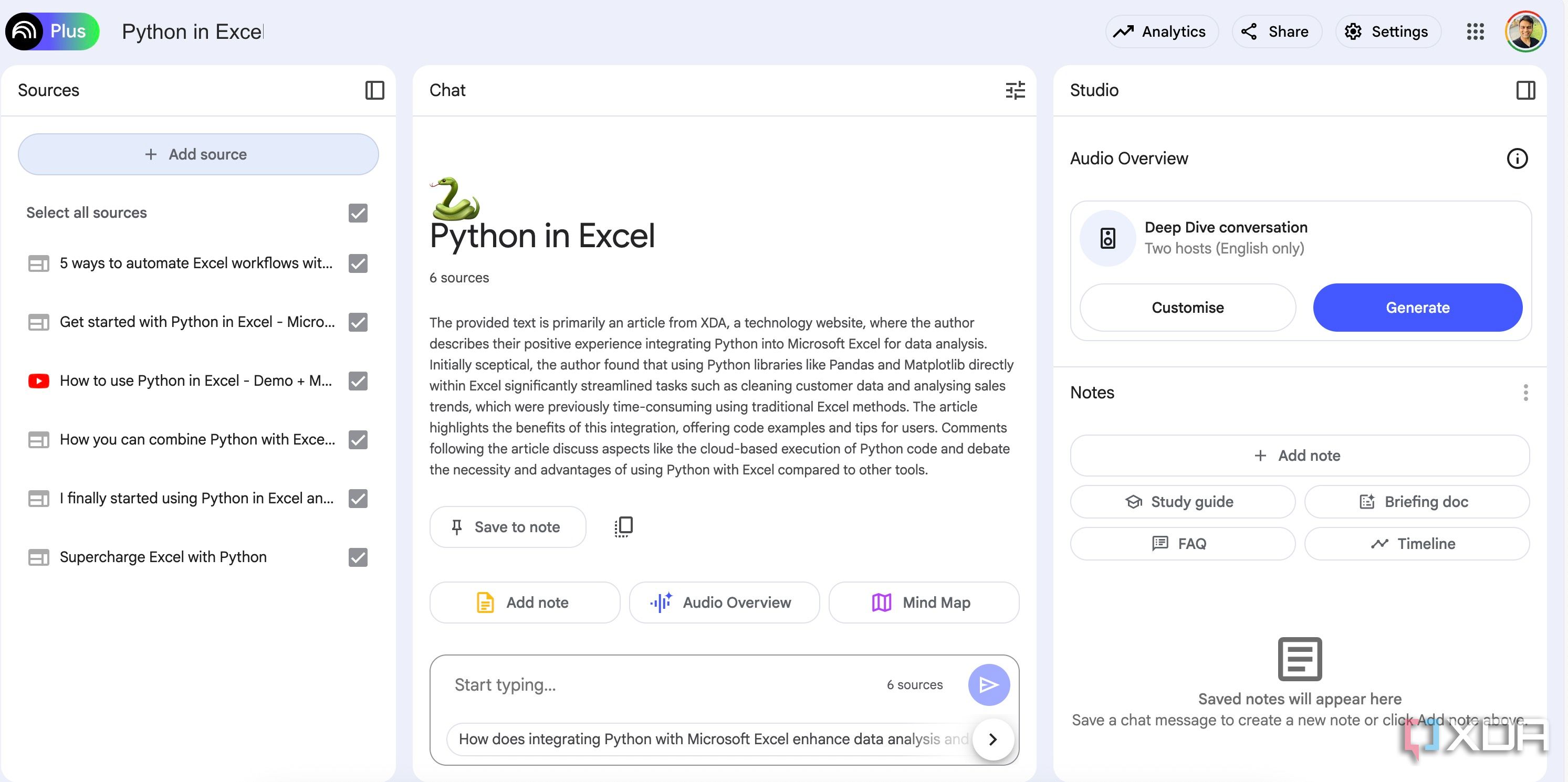Collapse the Studio panel icon
This screenshot has height=782, width=1568.
(x=1525, y=90)
